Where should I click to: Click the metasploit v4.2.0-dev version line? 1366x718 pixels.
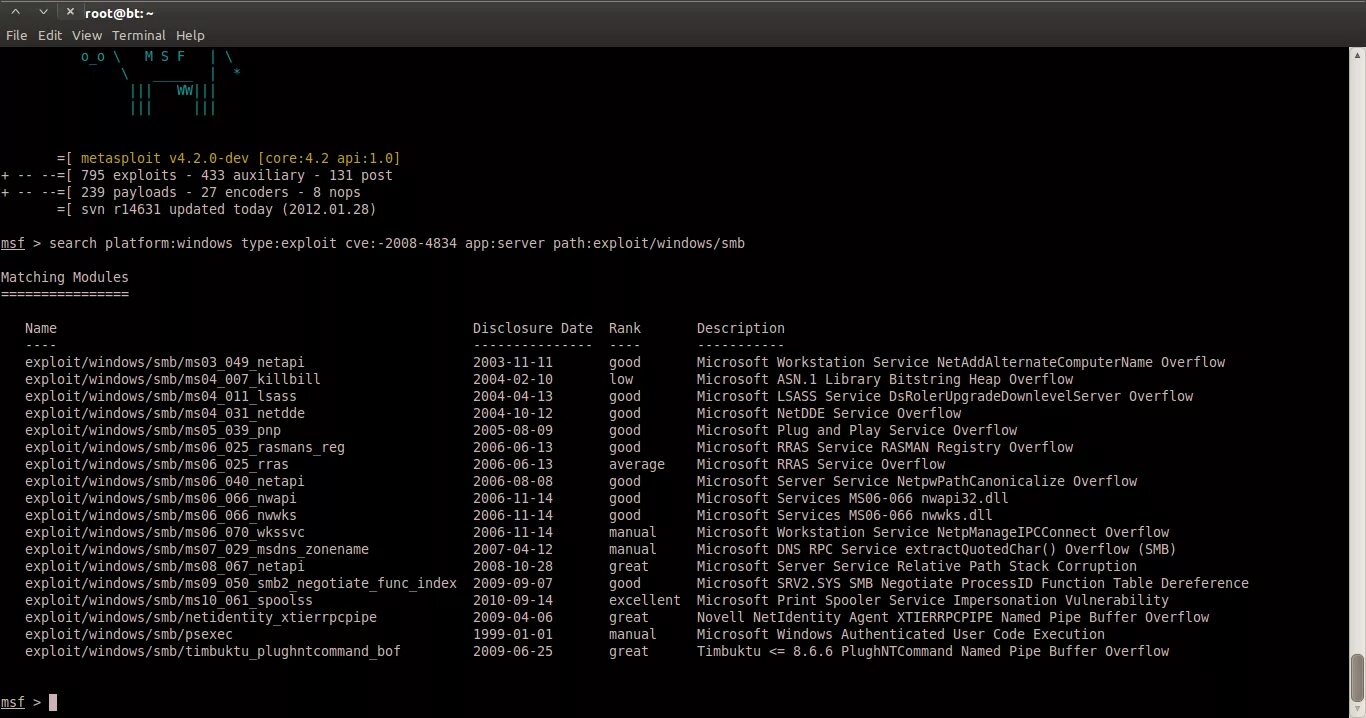229,158
